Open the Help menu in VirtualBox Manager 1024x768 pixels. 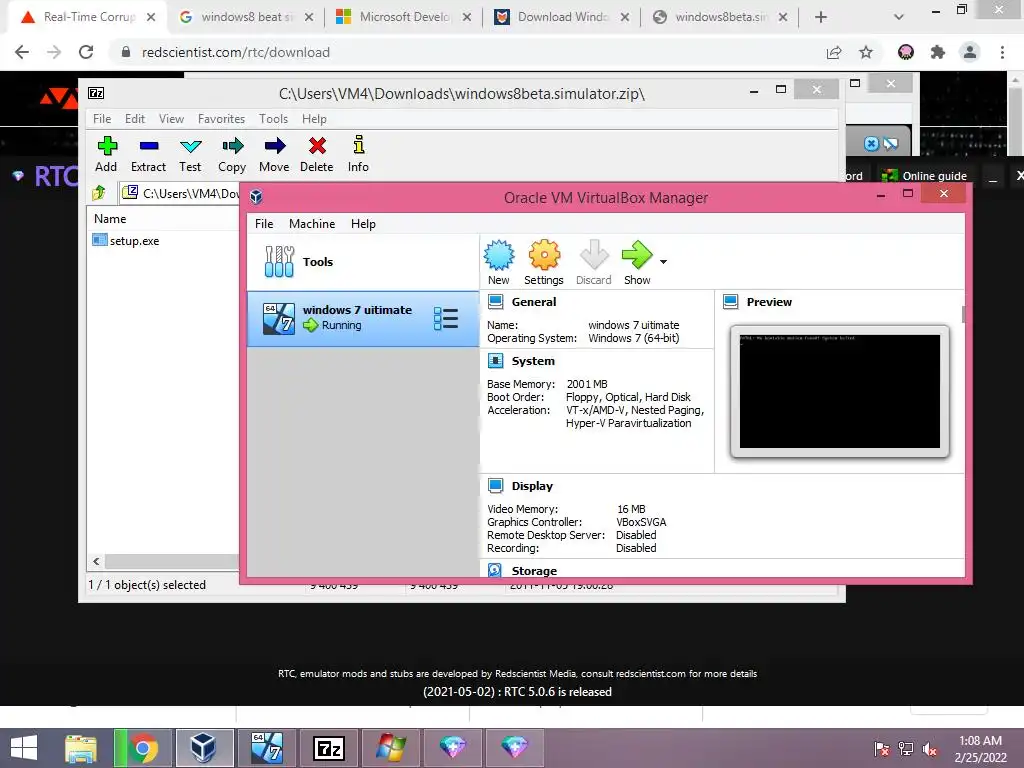363,224
